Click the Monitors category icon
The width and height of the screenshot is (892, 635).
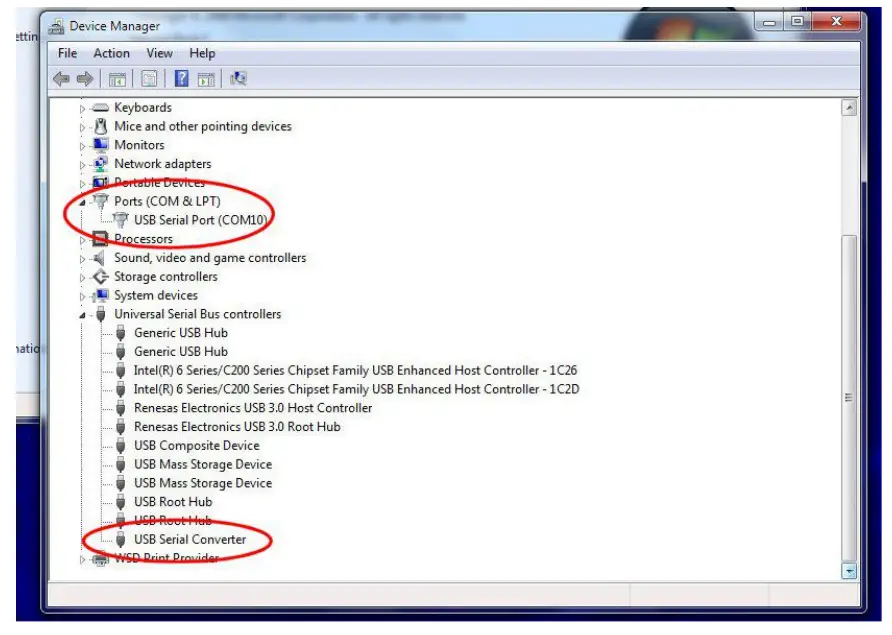101,145
